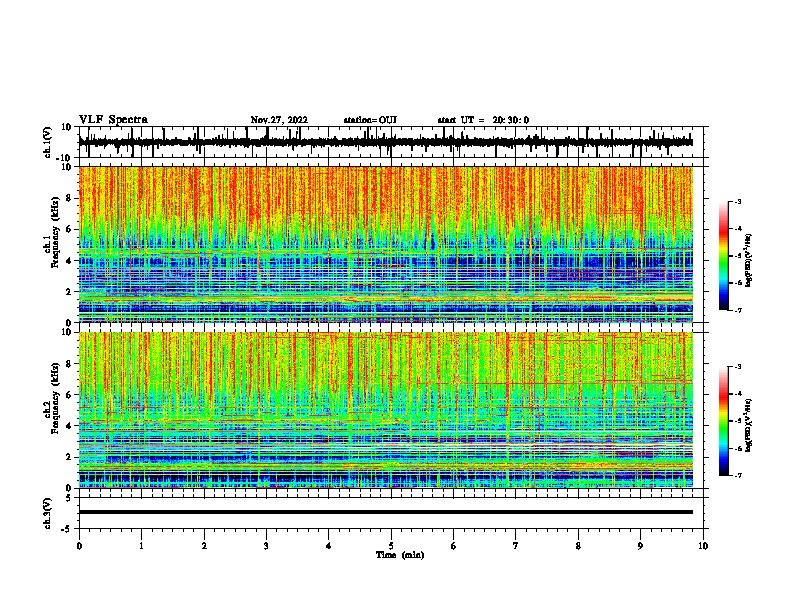Click the ch.2 color scale bar
The image size is (792, 612).
(723, 421)
